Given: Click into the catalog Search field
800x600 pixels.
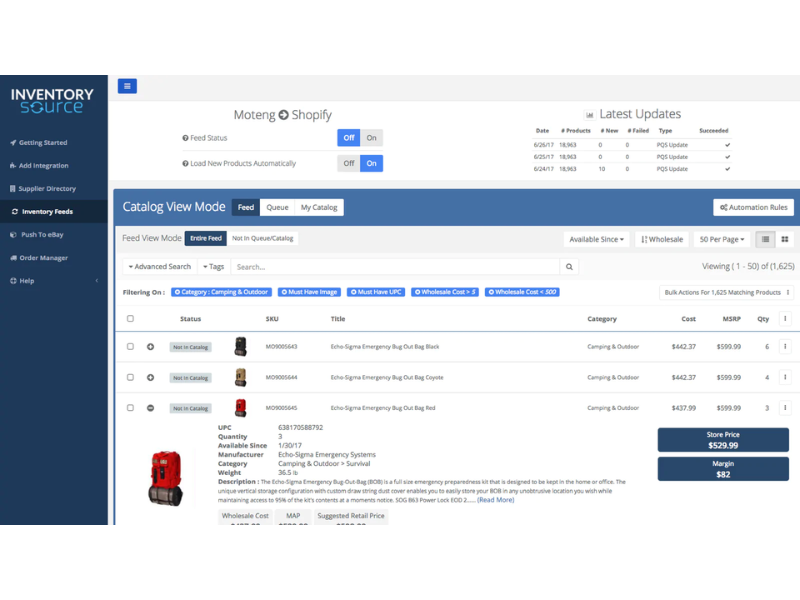Looking at the screenshot, I should click(x=395, y=267).
